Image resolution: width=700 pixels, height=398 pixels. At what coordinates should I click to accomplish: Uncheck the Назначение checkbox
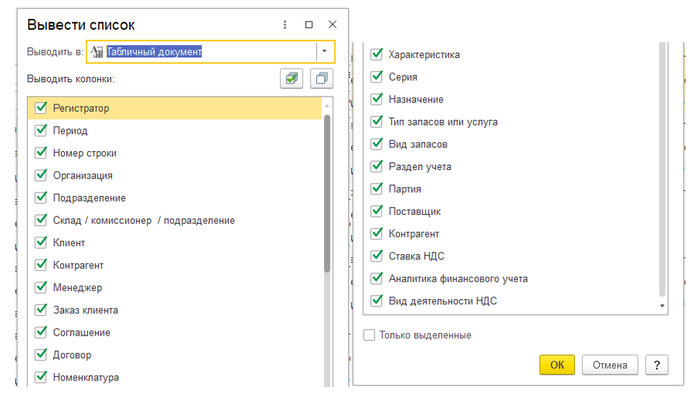click(x=377, y=99)
